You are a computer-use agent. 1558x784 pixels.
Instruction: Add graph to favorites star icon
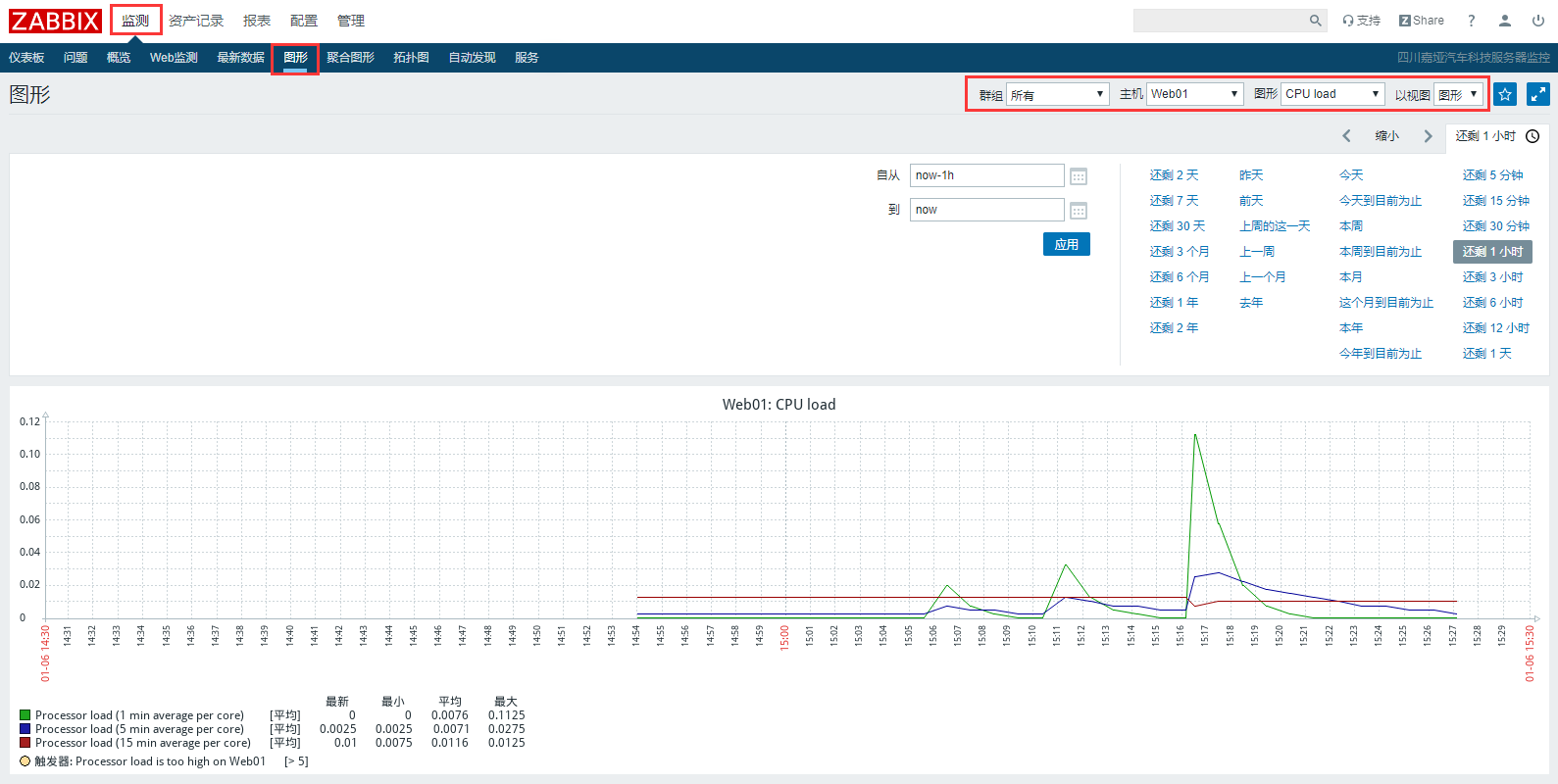[1505, 94]
